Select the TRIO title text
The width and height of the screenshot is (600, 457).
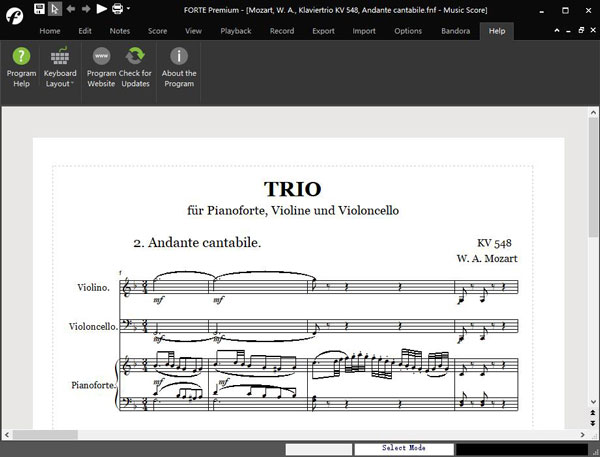coord(293,189)
